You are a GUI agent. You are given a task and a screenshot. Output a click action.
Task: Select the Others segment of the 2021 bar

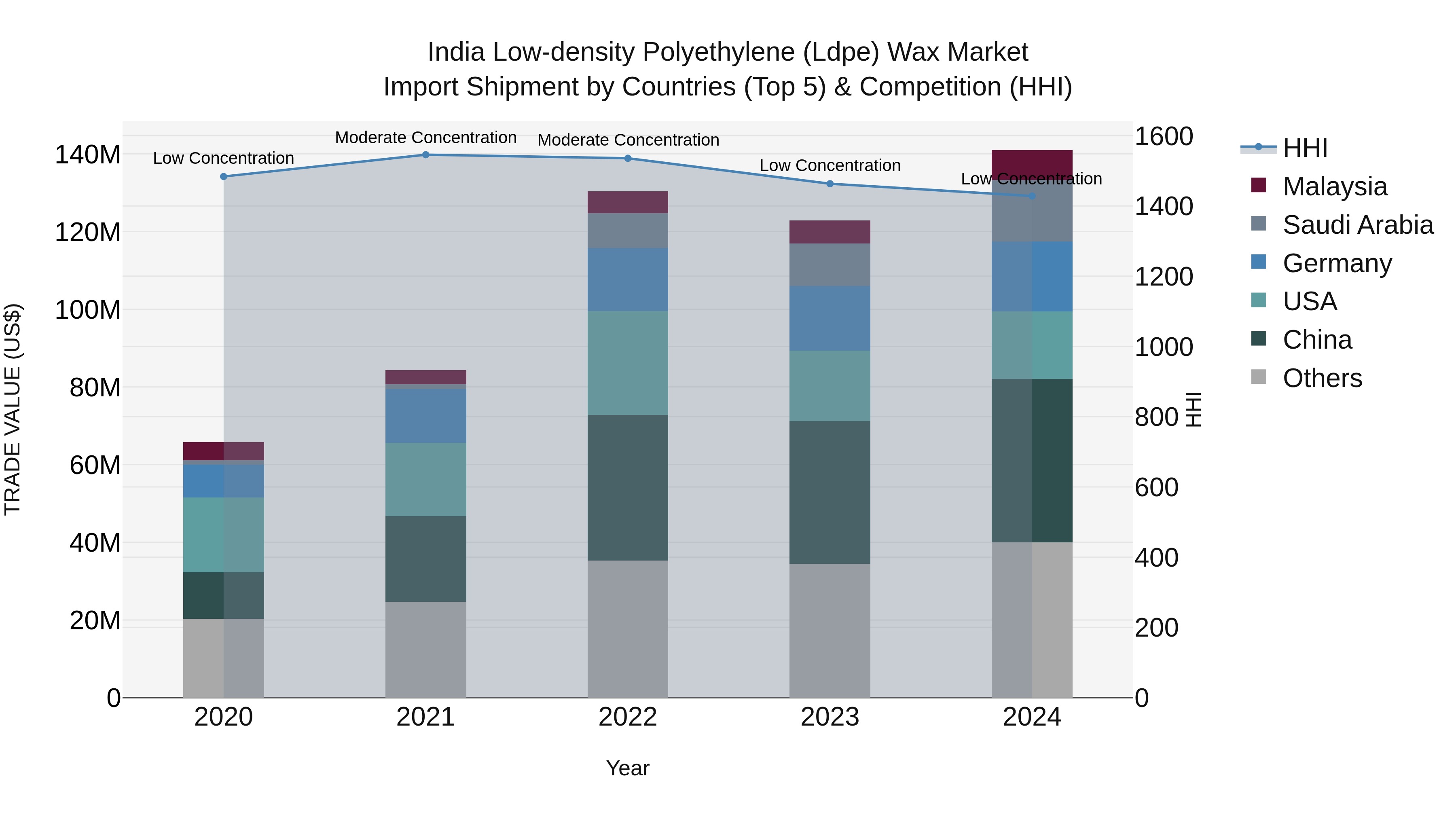(x=426, y=650)
